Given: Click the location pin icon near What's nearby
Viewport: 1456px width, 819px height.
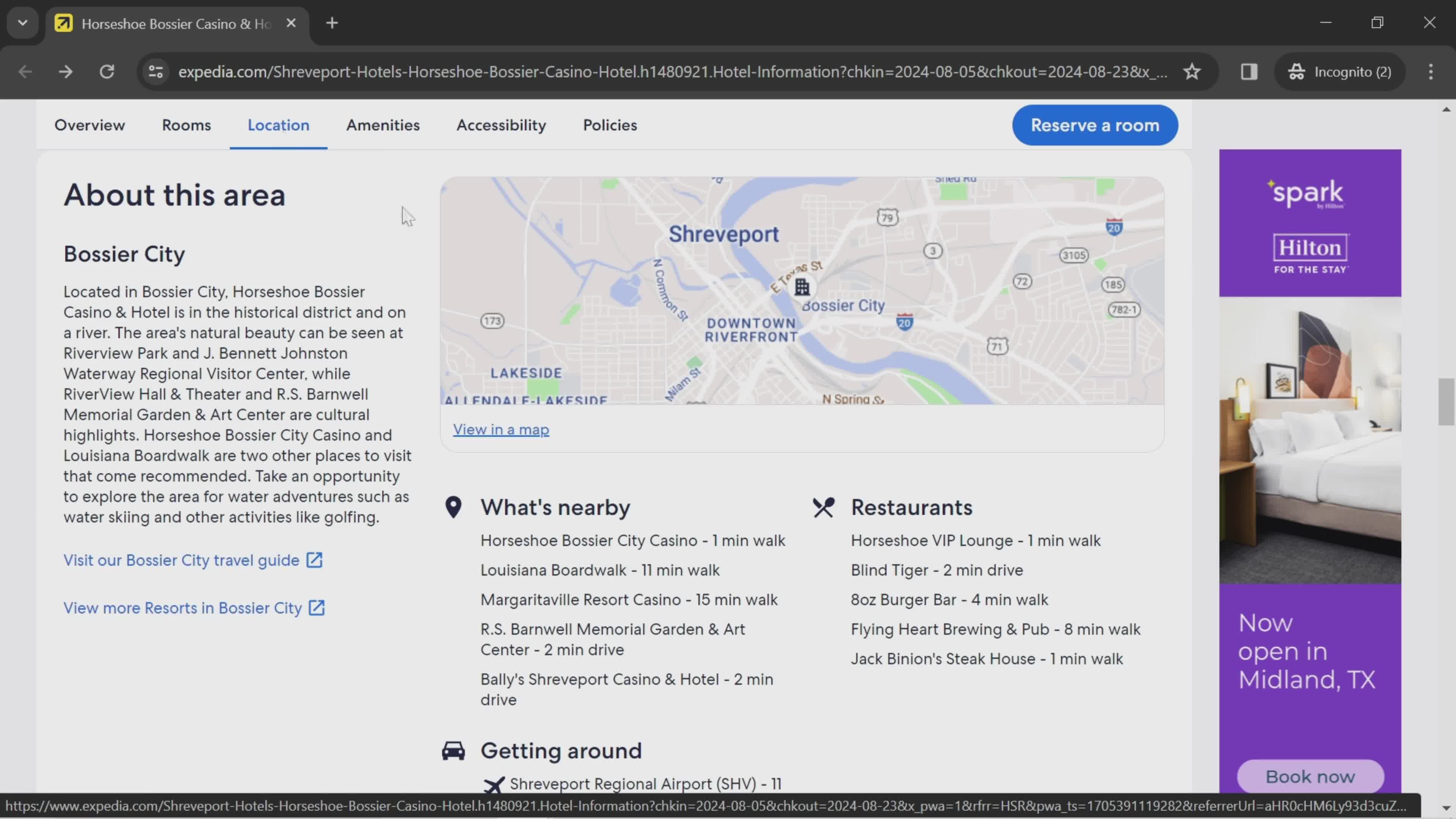Looking at the screenshot, I should pyautogui.click(x=454, y=507).
